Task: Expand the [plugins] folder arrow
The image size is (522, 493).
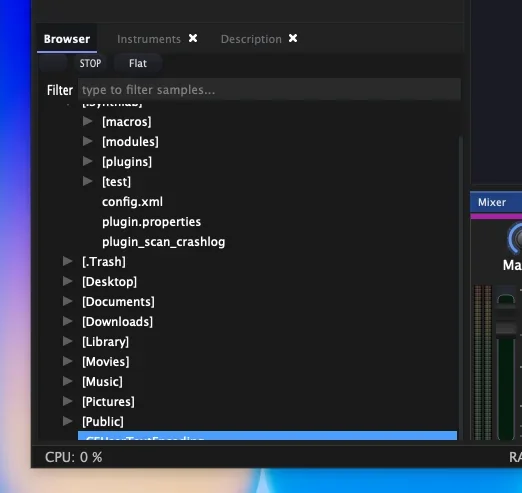Action: (x=88, y=161)
